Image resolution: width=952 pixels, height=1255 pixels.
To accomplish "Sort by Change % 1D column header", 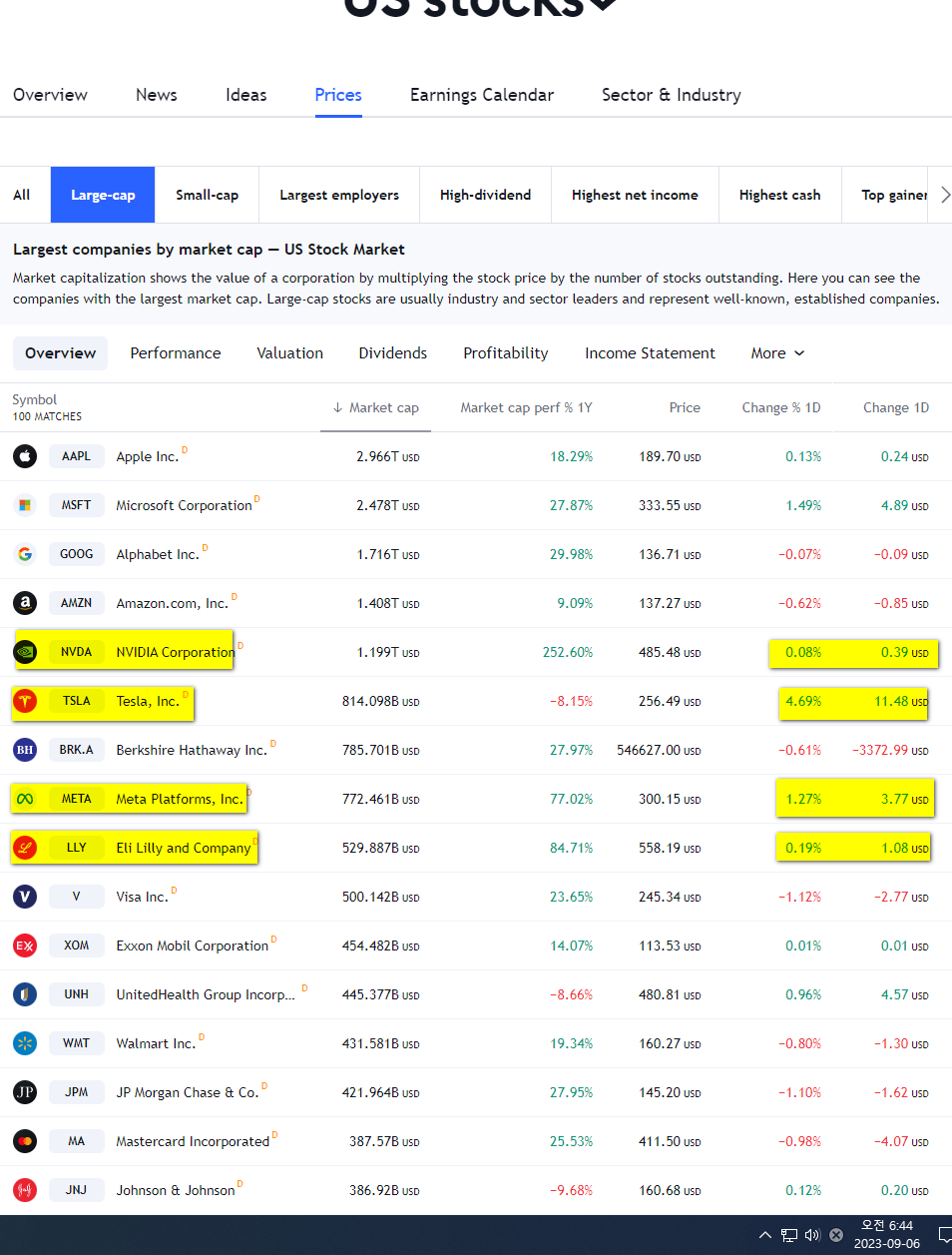I will pos(781,407).
